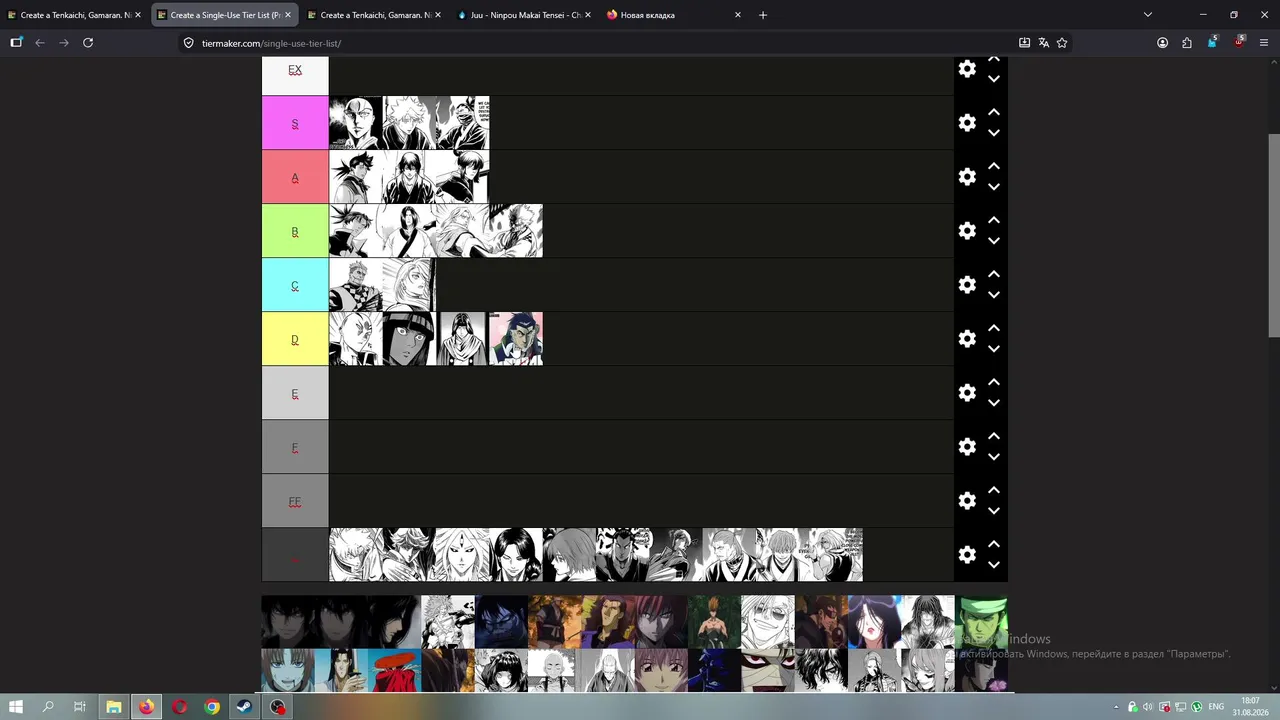Edit the FF tier label

[295, 501]
